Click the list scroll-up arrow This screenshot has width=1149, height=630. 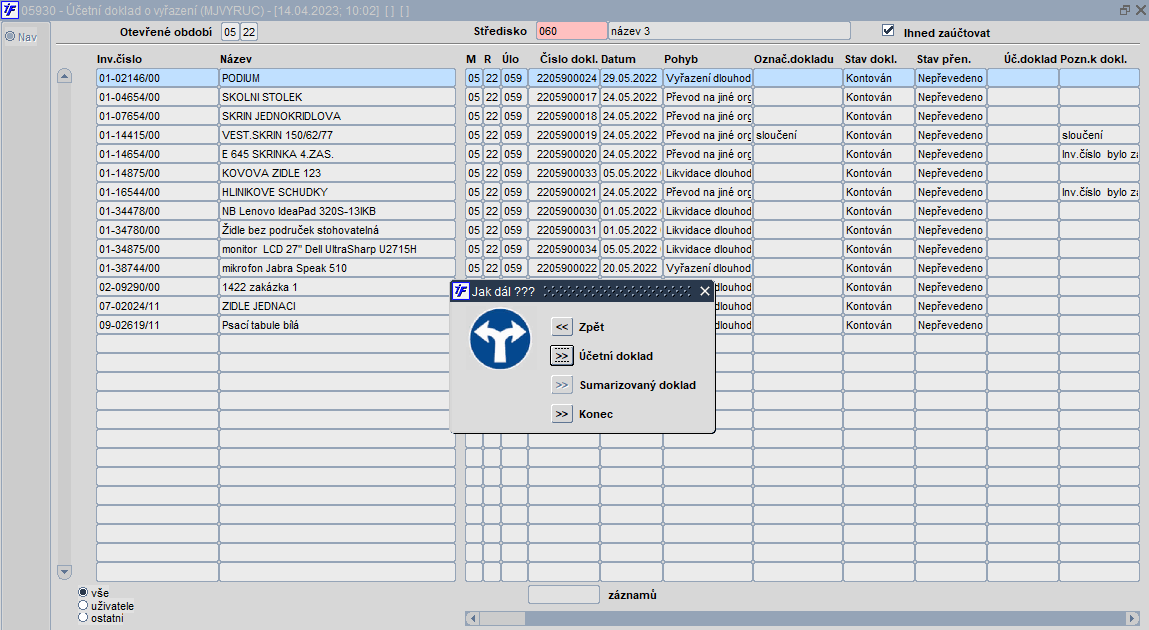pyautogui.click(x=64, y=75)
